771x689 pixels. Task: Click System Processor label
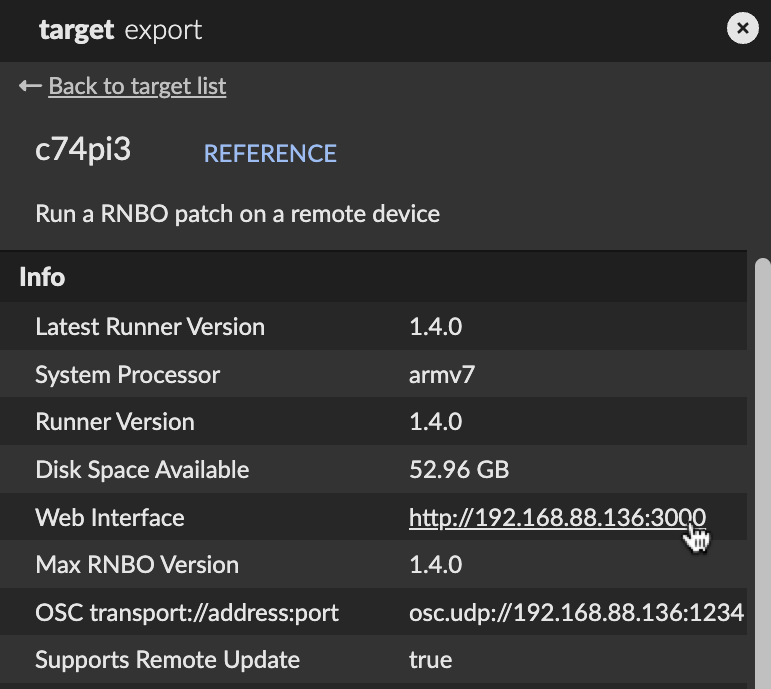pos(127,375)
